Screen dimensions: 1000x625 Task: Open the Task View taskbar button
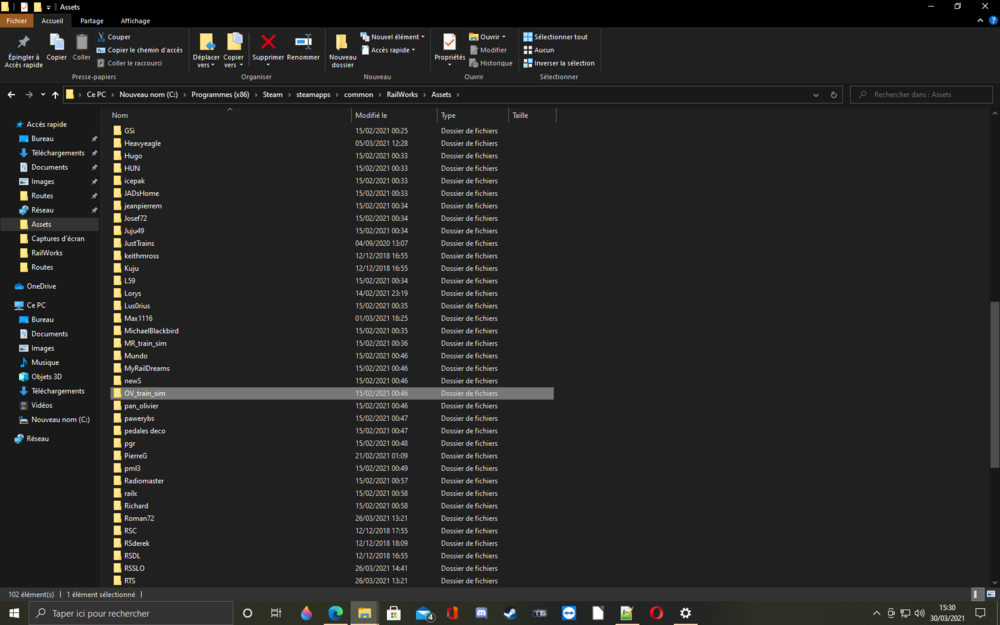coord(276,613)
